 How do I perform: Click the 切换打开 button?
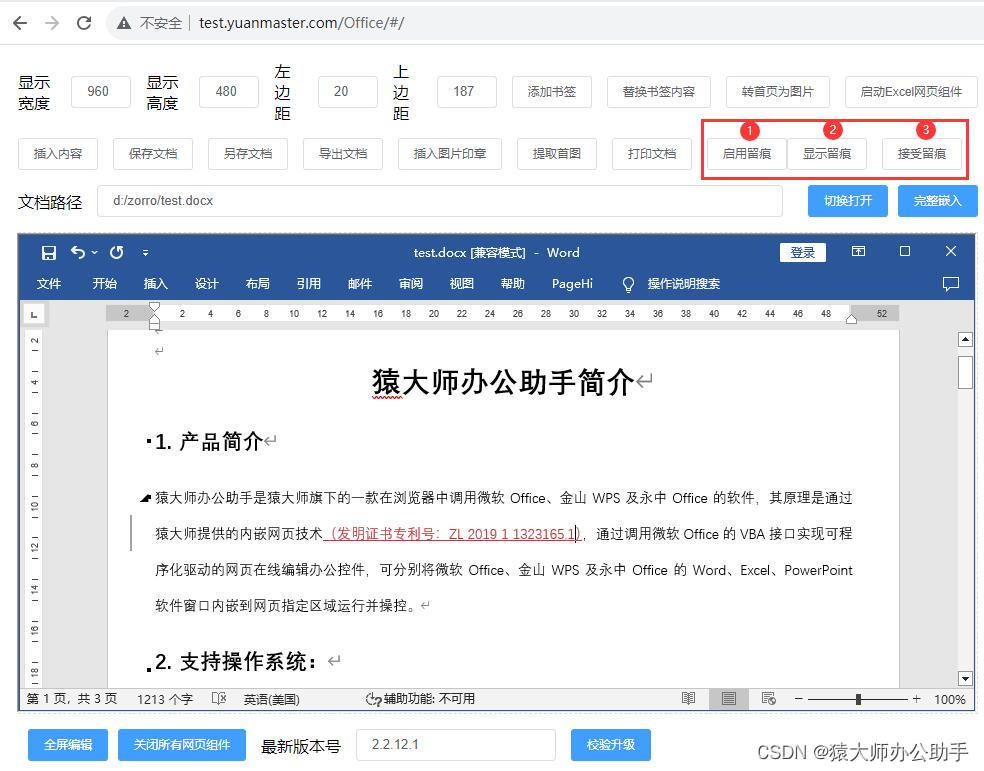(x=848, y=201)
